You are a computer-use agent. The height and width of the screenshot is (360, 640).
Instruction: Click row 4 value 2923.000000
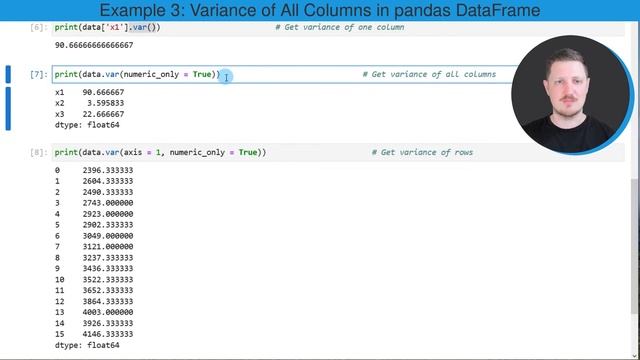click(108, 214)
